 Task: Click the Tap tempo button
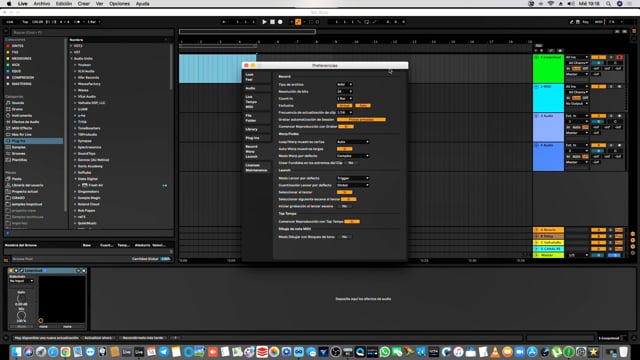click(25, 22)
